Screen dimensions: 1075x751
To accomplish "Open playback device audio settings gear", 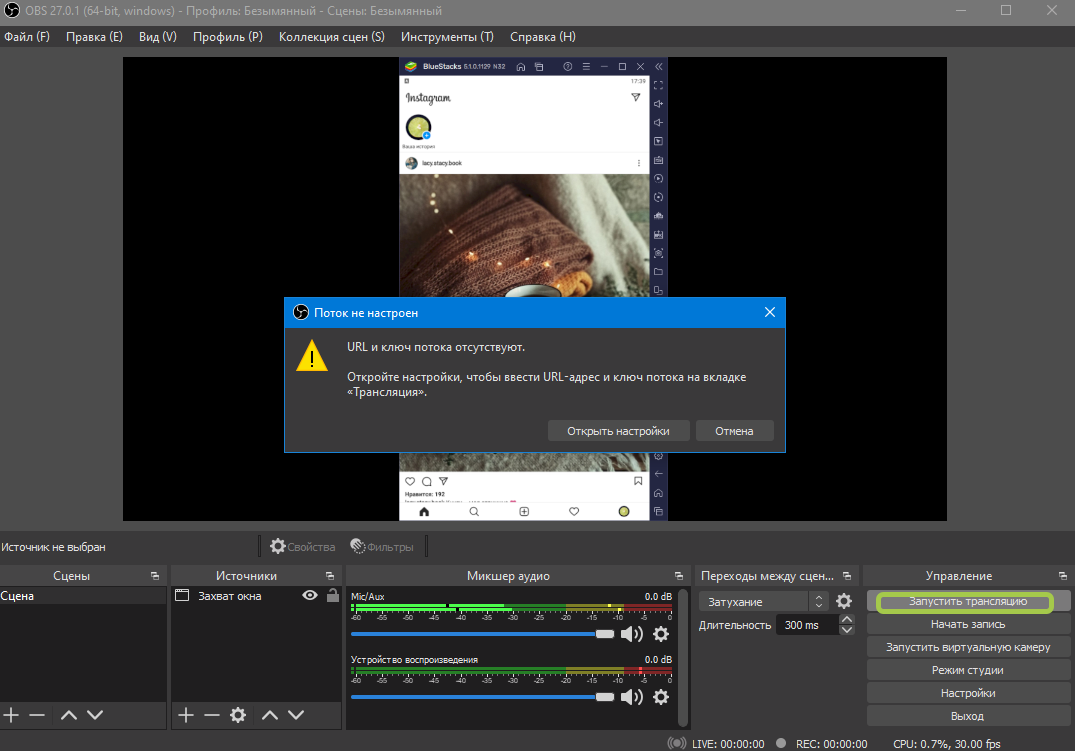I will point(661,697).
